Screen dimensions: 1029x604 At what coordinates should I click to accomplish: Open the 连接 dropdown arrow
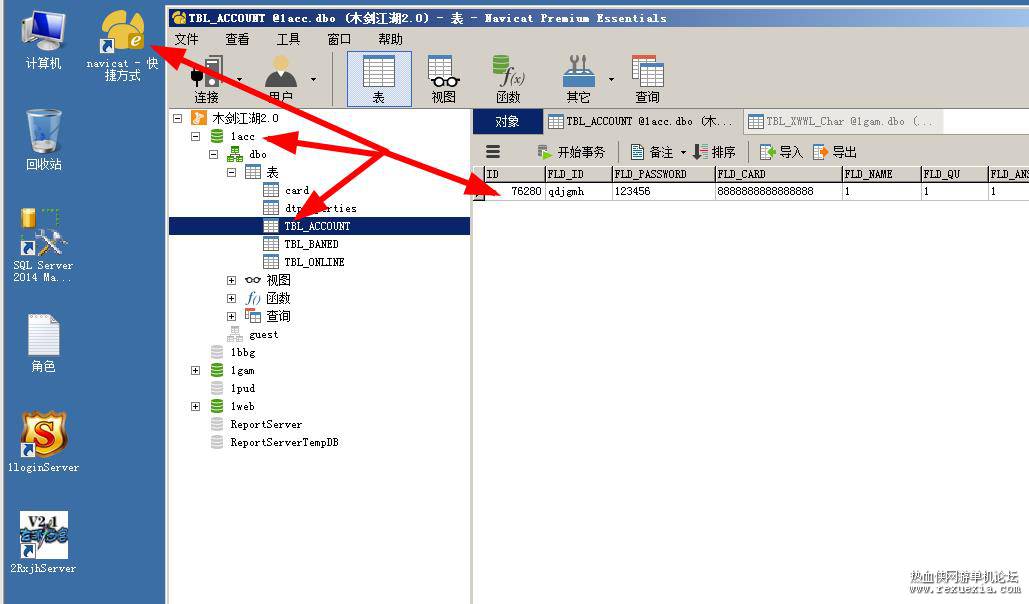click(x=239, y=79)
